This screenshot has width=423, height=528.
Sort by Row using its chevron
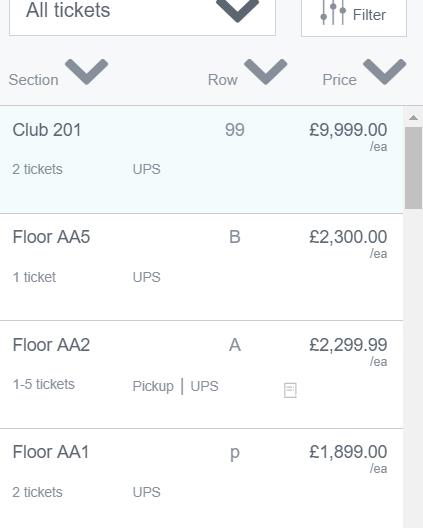pos(266,72)
